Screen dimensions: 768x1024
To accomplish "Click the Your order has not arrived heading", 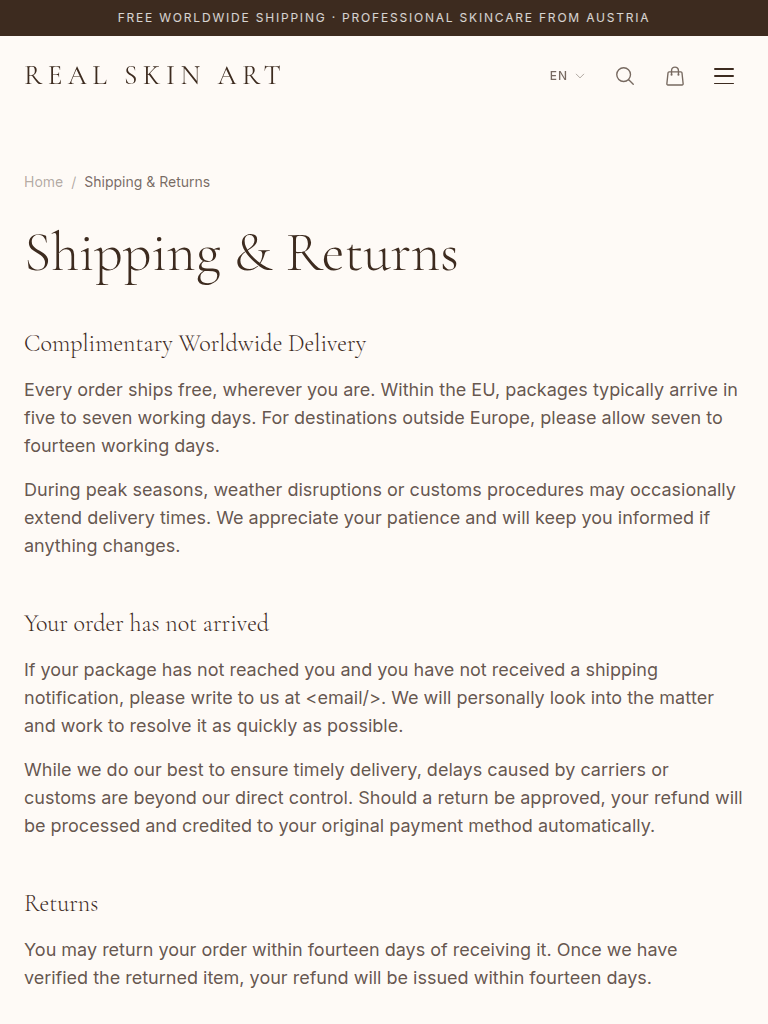I will pos(146,624).
